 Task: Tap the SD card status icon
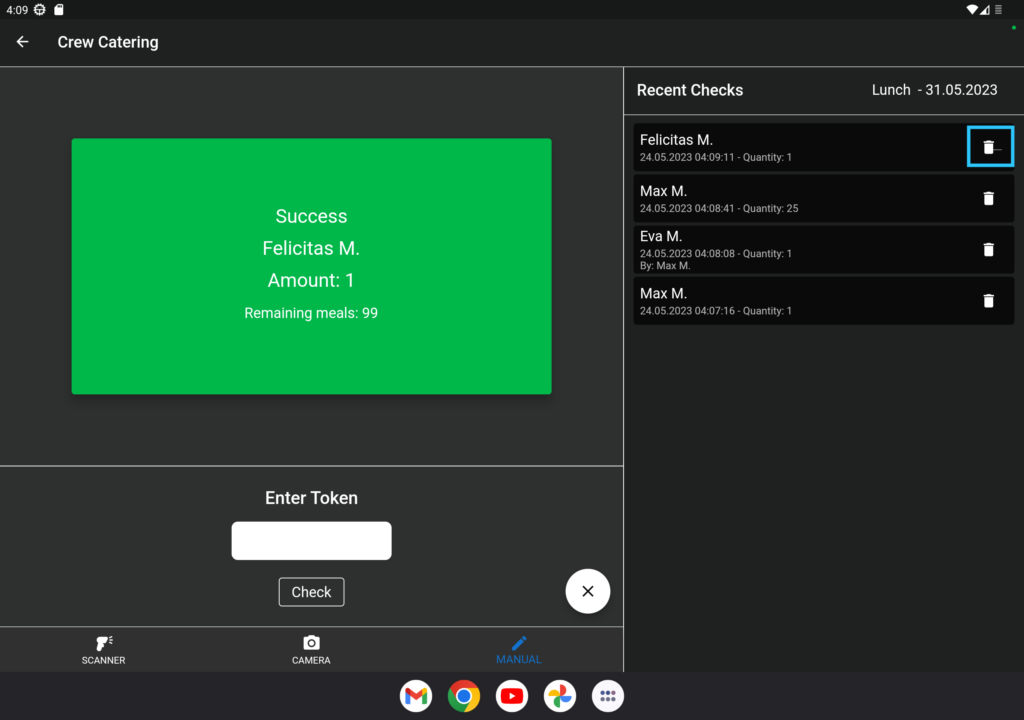pyautogui.click(x=59, y=10)
